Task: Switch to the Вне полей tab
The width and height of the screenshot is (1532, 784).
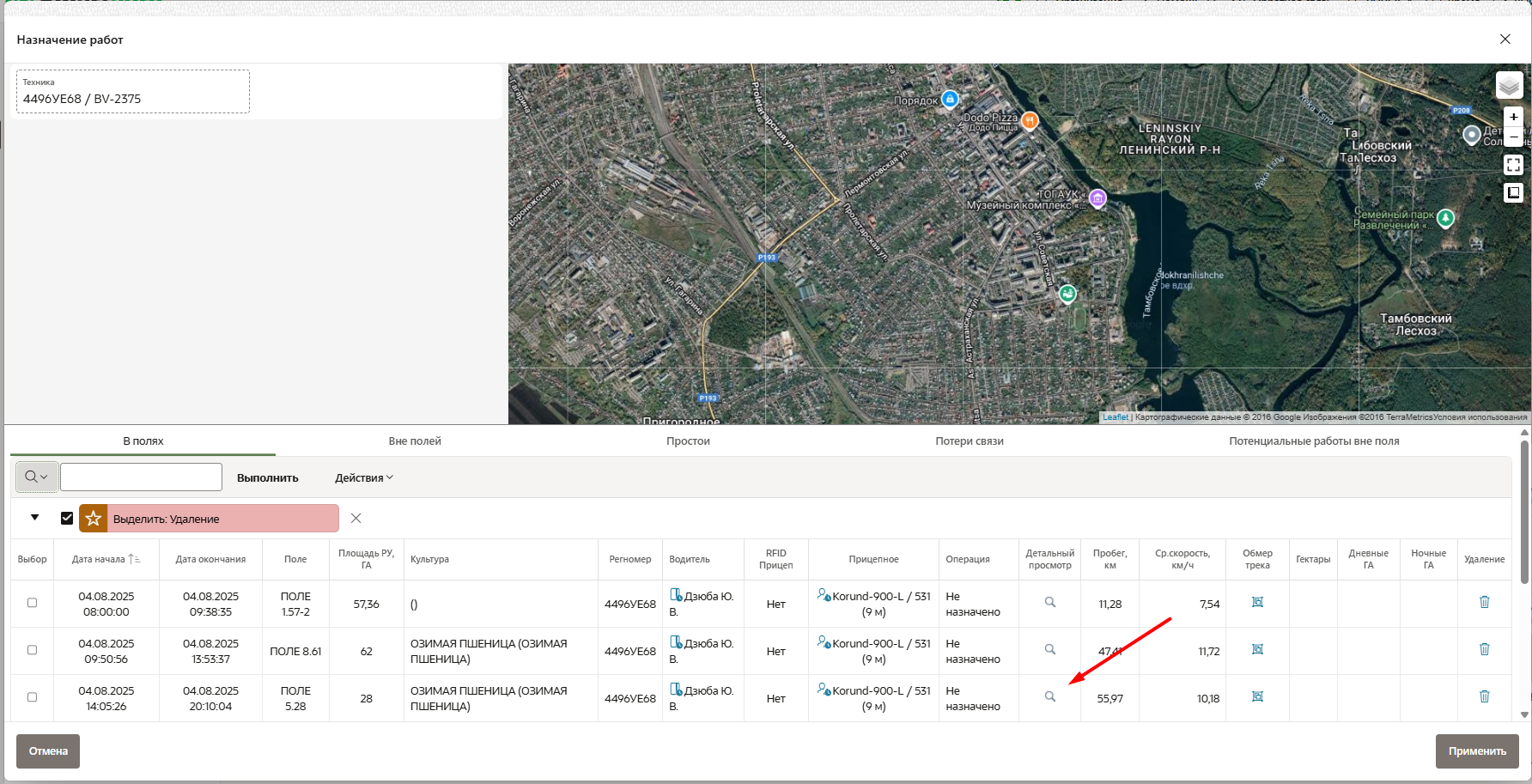Action: pos(415,441)
